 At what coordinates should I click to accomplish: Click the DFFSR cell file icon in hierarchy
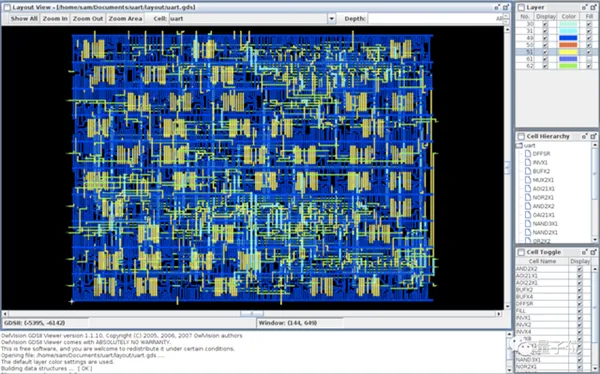point(528,154)
